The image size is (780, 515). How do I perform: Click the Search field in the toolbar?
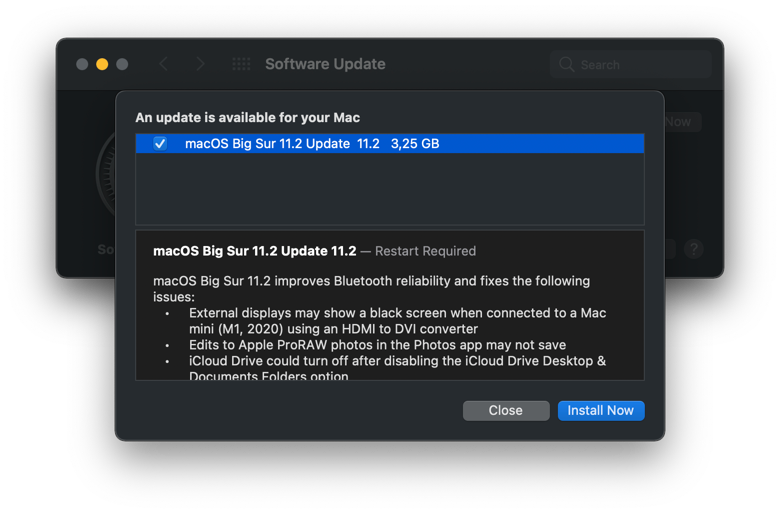[640, 65]
